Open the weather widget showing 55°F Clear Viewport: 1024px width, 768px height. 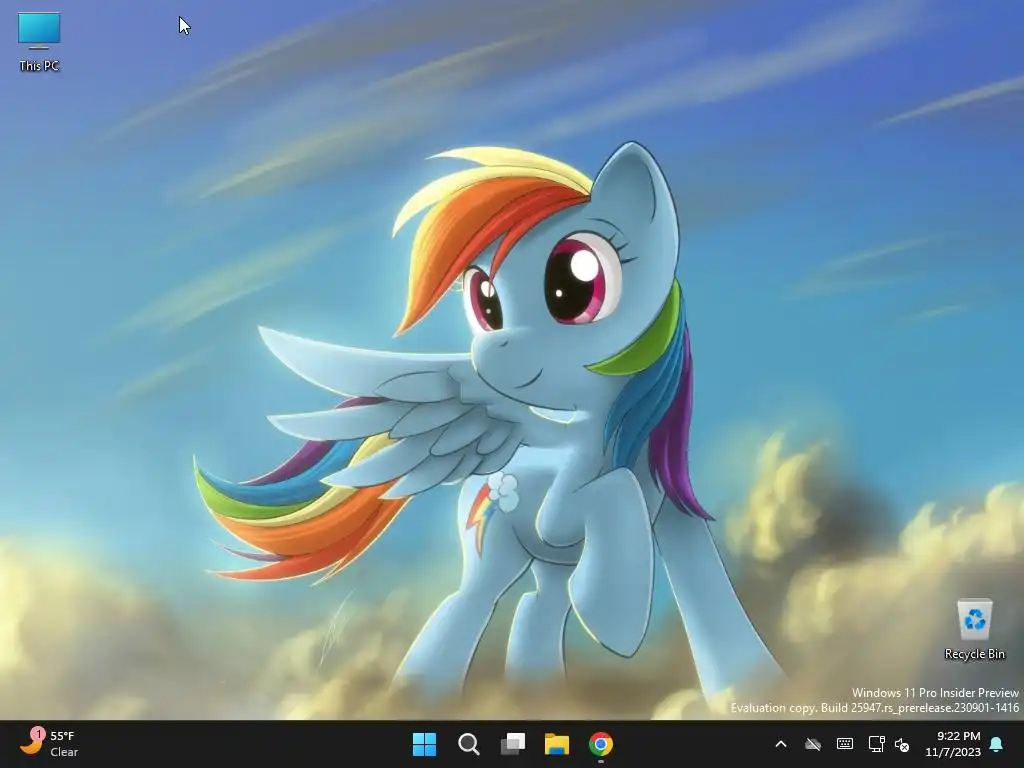coord(50,744)
